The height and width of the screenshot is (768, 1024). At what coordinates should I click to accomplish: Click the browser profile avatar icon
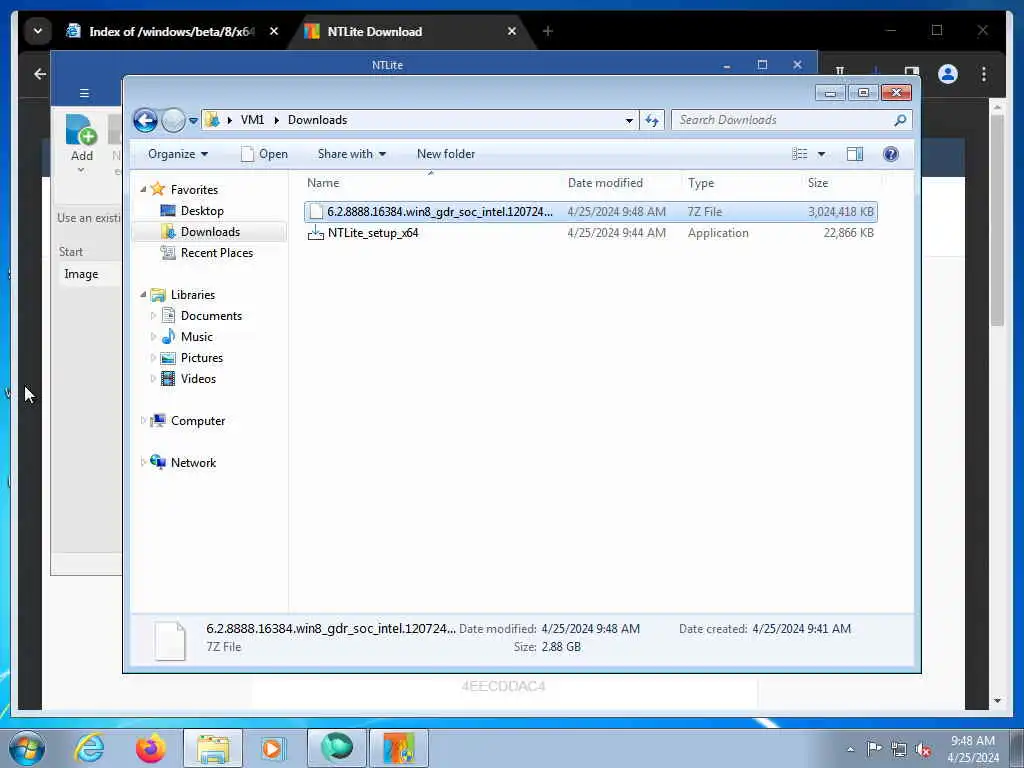coord(948,74)
